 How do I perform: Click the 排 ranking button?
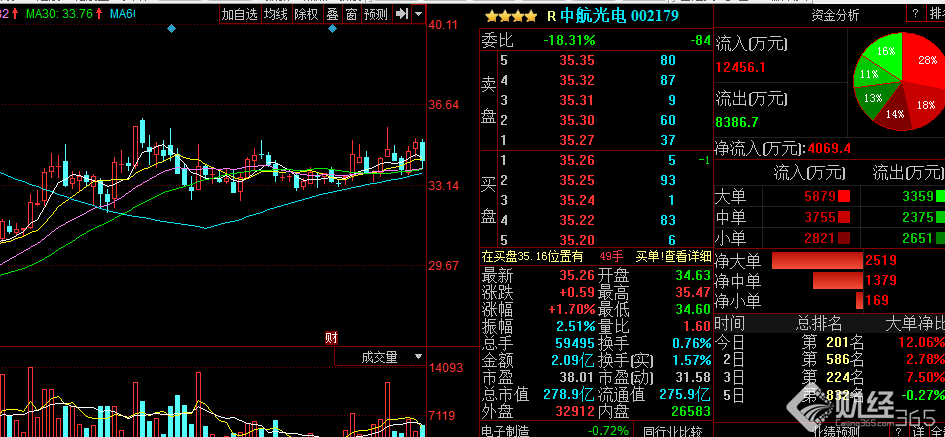[935, 13]
